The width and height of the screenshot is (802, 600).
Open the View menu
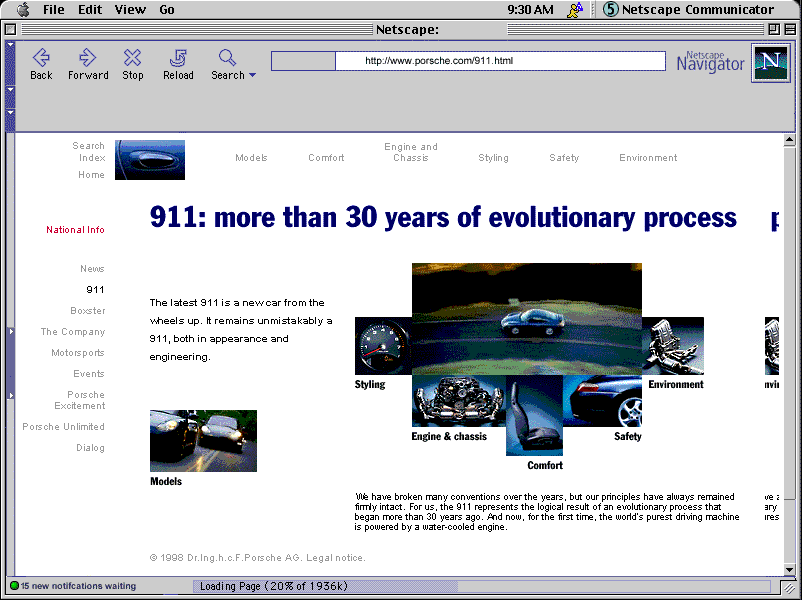click(130, 10)
